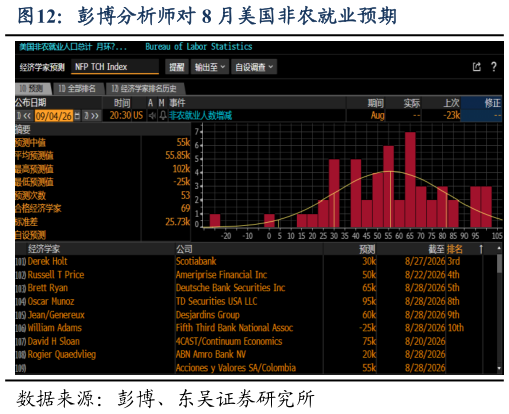The width and height of the screenshot is (509, 414).
Task: Open the 输出至 dropdown
Action: (210, 67)
